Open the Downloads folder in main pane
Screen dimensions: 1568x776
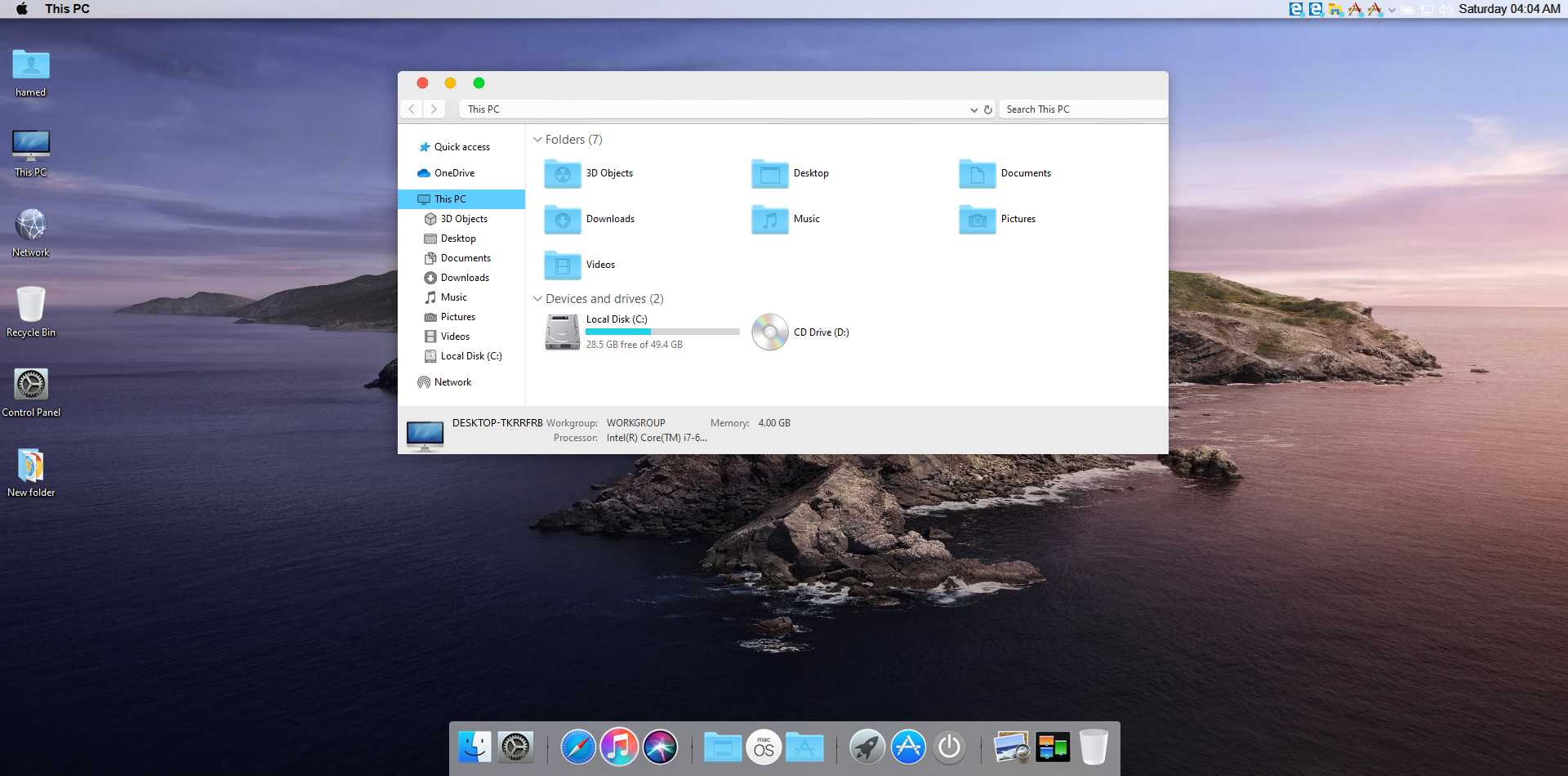click(x=563, y=220)
